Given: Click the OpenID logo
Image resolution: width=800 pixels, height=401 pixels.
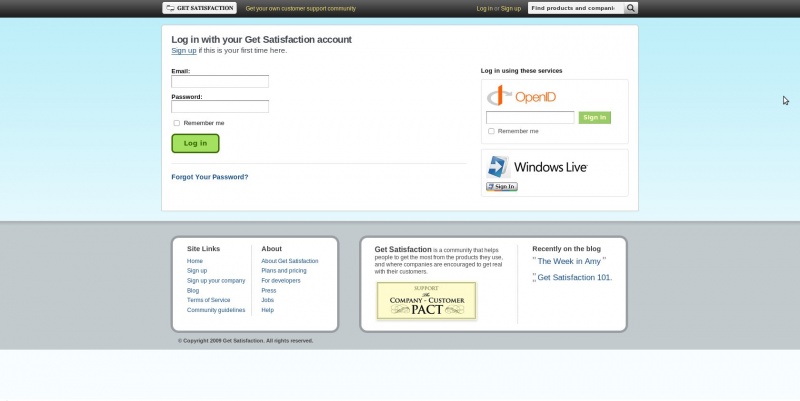Looking at the screenshot, I should pos(521,96).
